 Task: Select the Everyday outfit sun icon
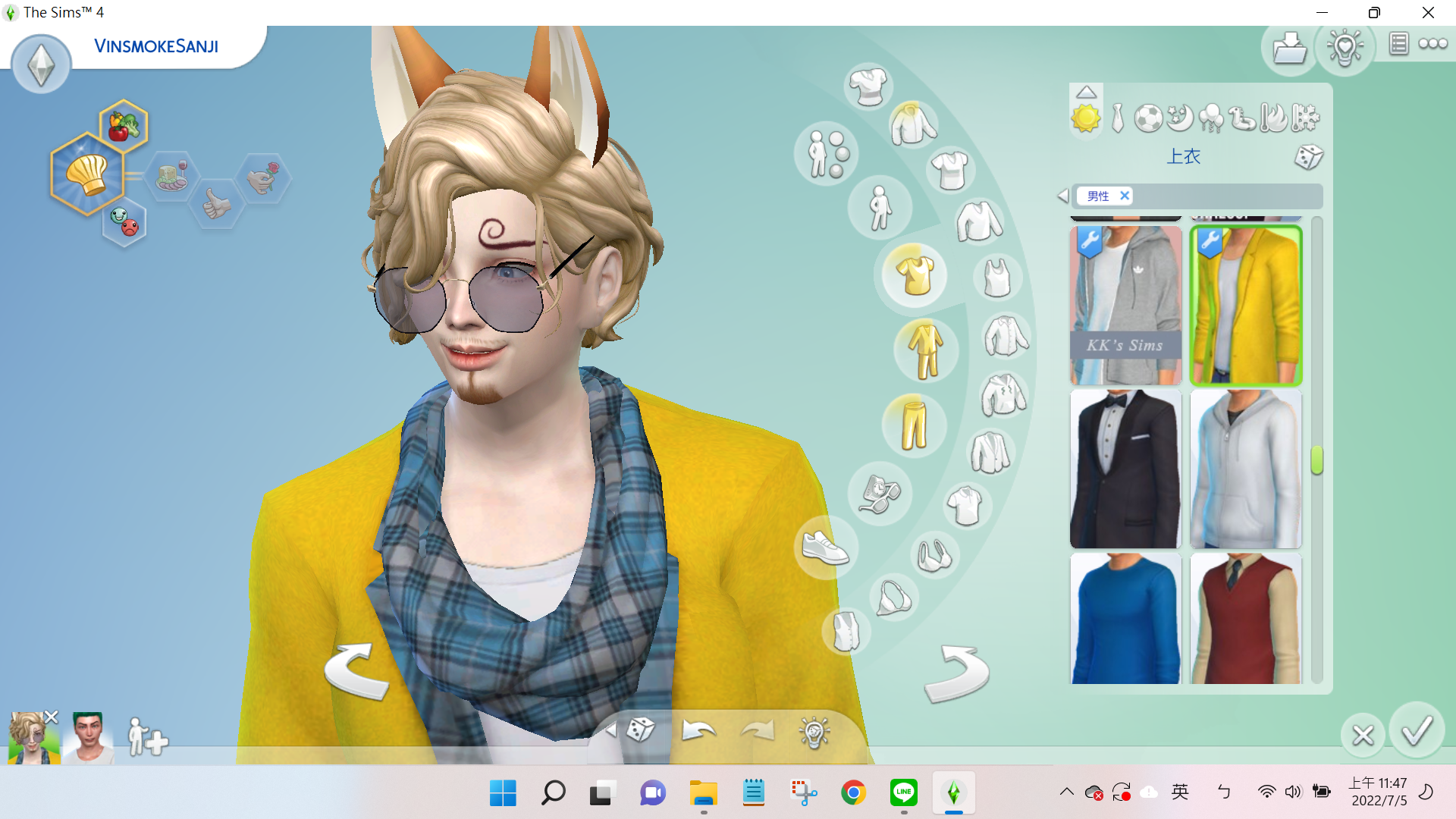1086,118
